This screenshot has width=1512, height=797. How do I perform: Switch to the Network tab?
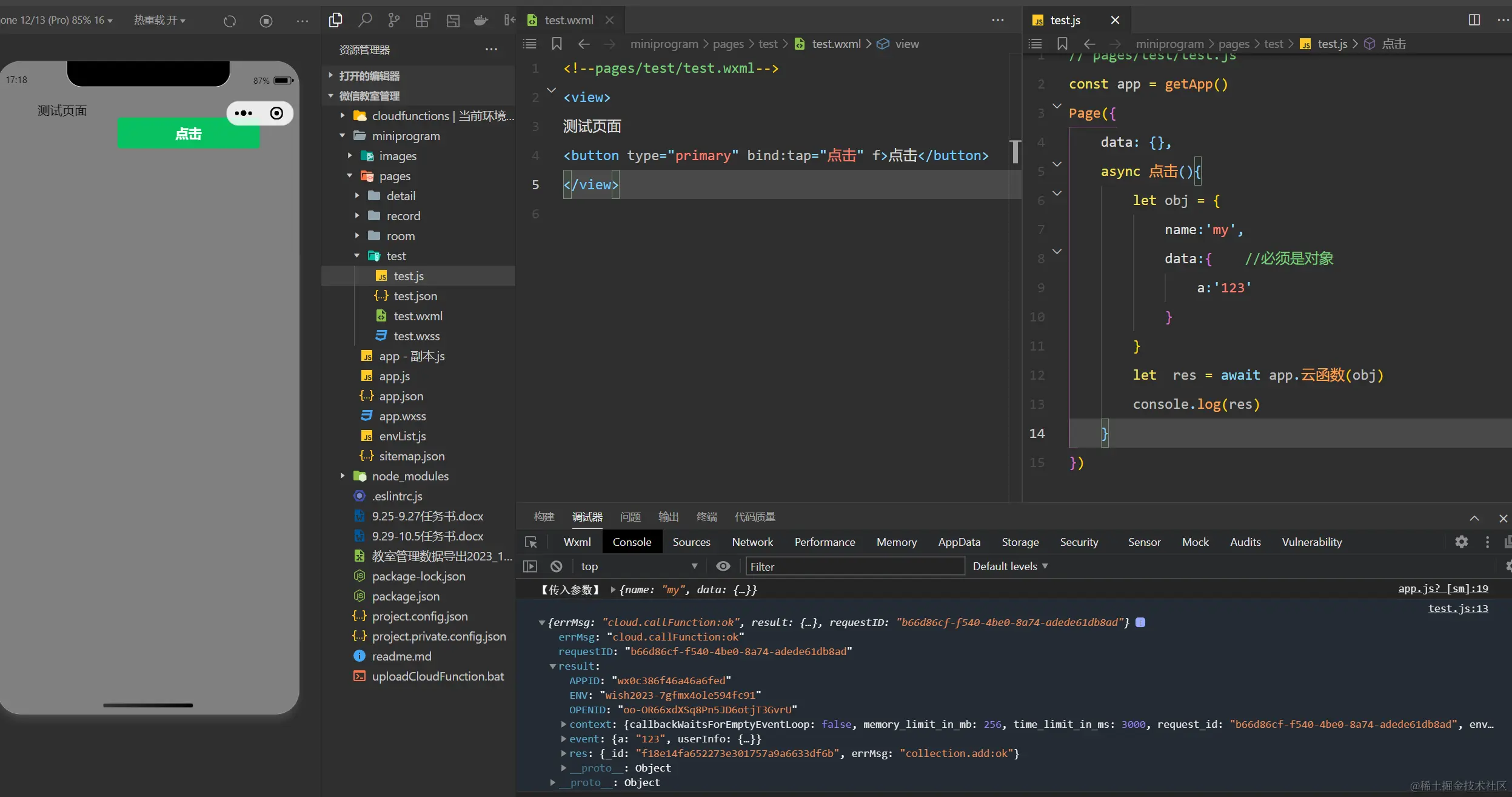(752, 542)
